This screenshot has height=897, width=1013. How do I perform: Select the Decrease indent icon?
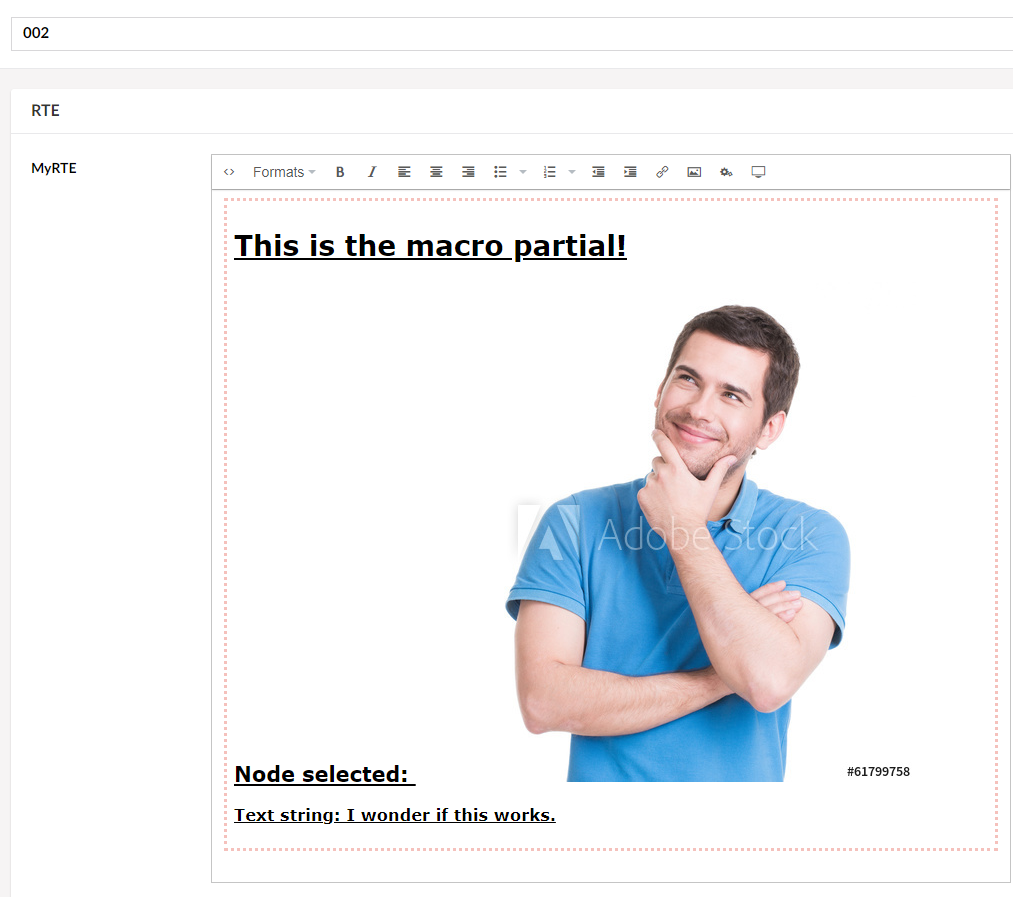[x=598, y=171]
